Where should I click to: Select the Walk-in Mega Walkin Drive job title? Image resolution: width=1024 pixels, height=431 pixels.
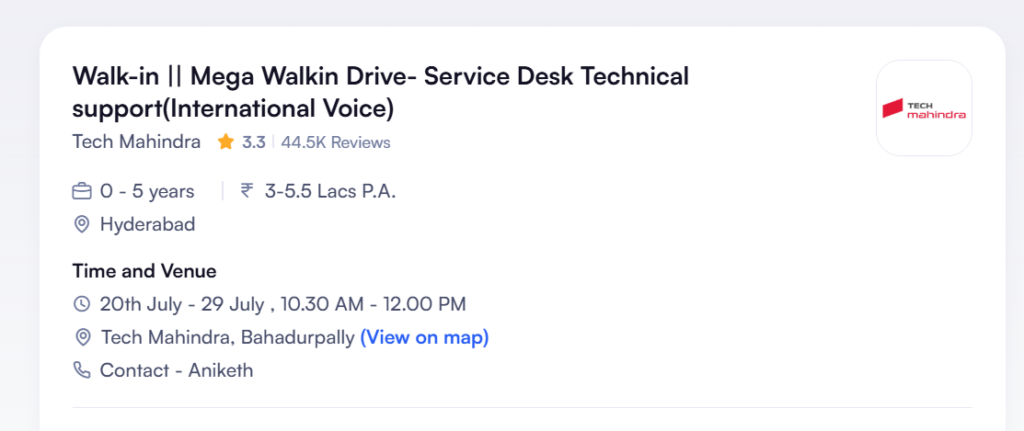pos(381,93)
